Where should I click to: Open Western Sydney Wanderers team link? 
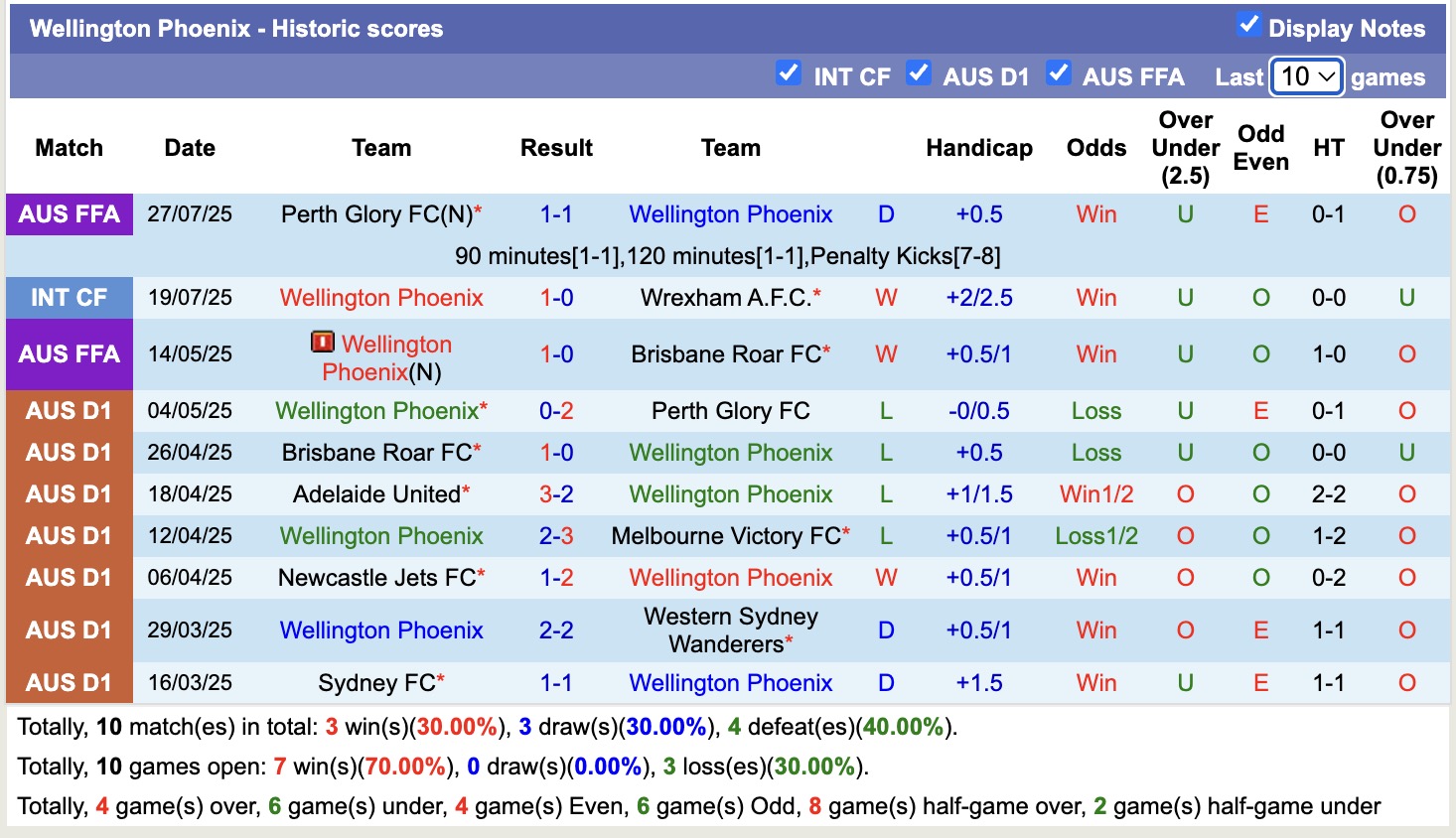[x=731, y=628]
